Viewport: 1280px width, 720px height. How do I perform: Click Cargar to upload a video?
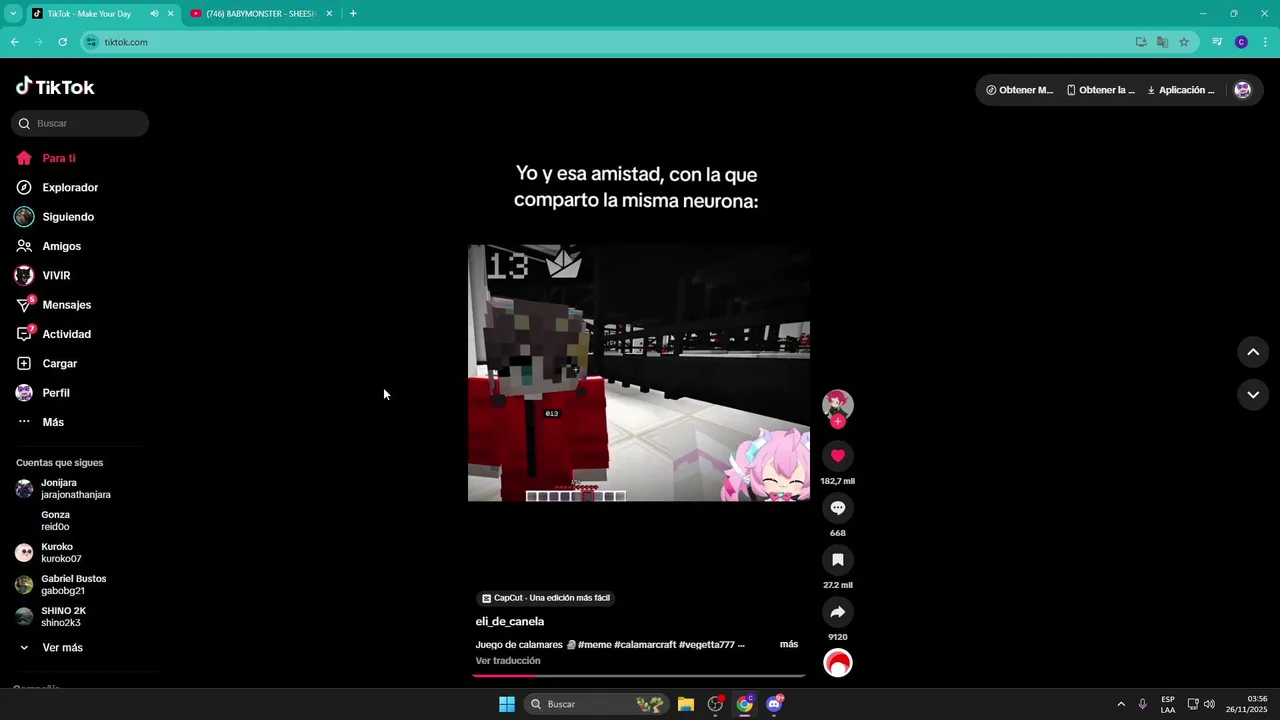point(60,364)
